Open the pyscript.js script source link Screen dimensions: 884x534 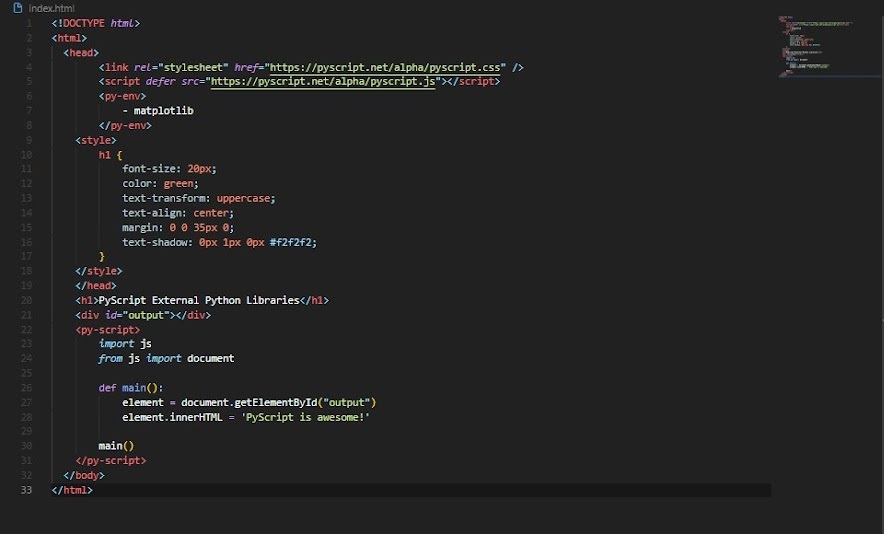point(322,81)
